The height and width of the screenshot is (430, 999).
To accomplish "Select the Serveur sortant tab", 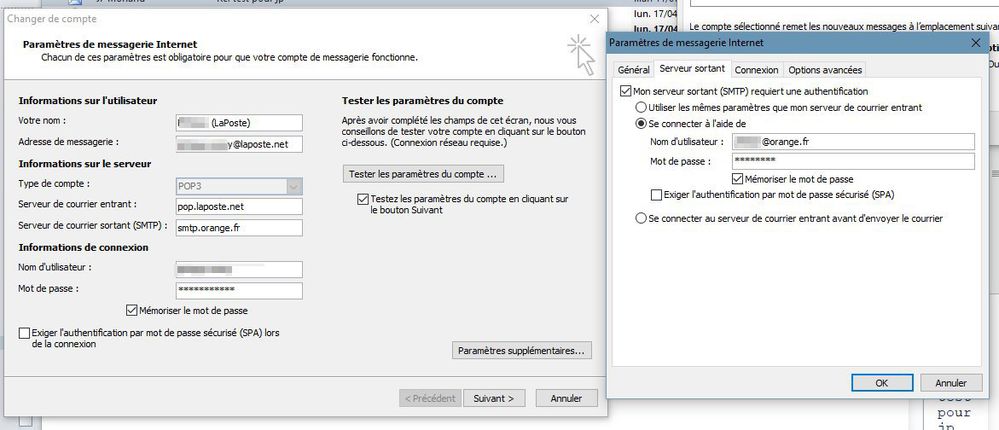I will coord(692,69).
